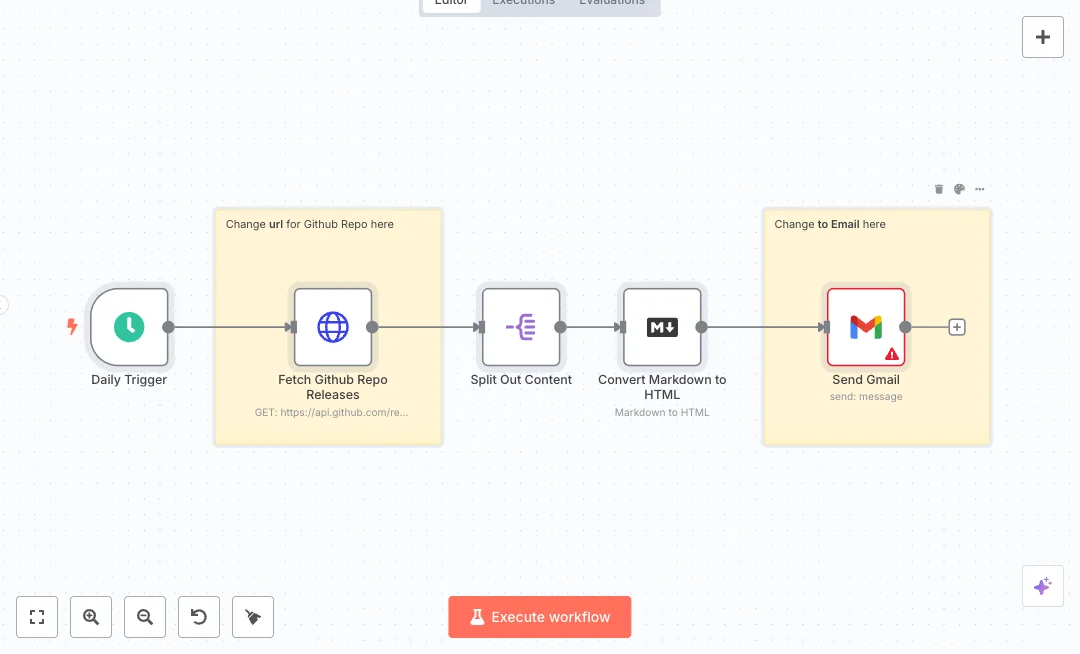Open the Split Out Content node
The image size is (1080, 654).
click(x=521, y=326)
